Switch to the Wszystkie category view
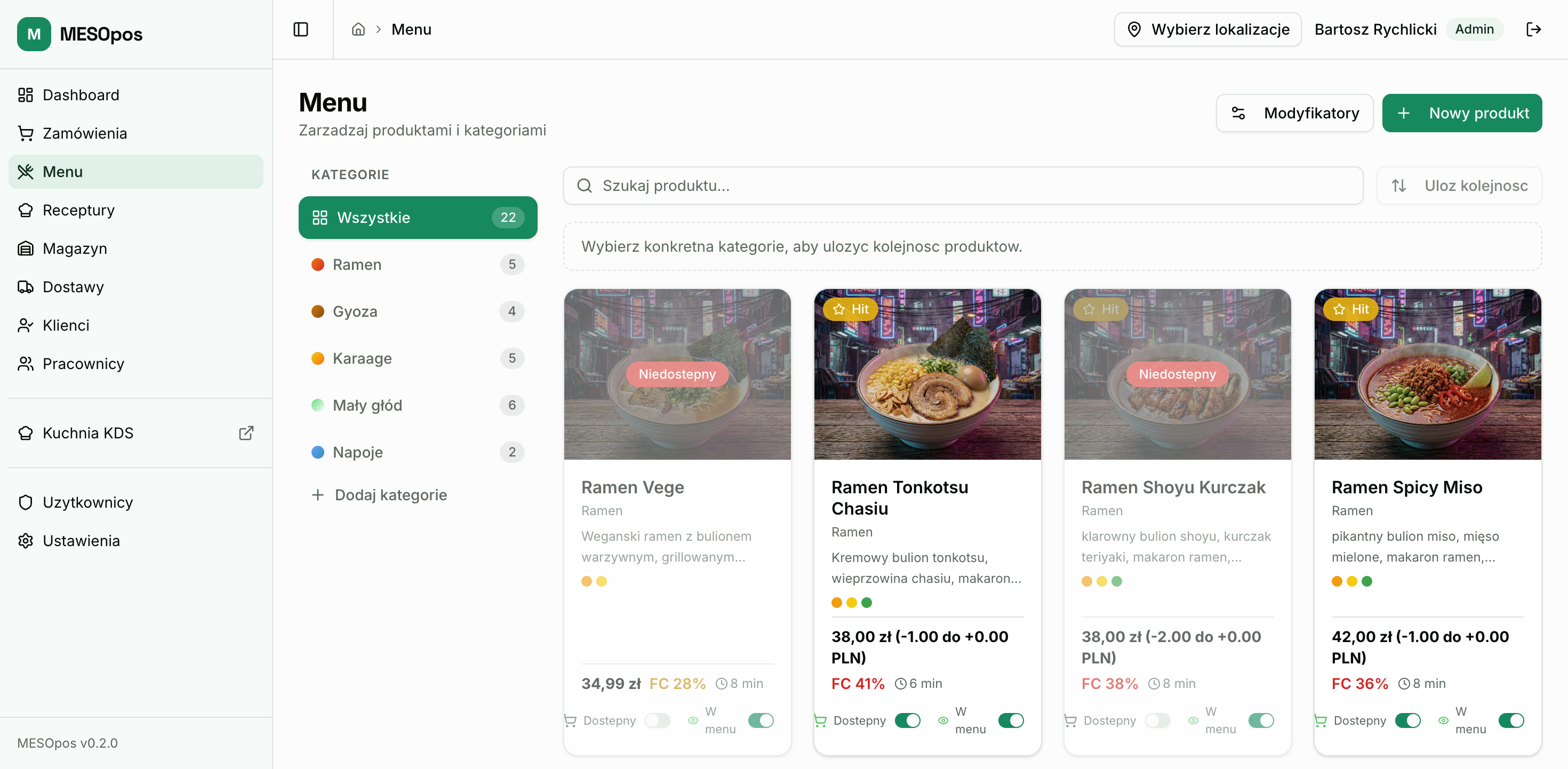 click(x=418, y=218)
